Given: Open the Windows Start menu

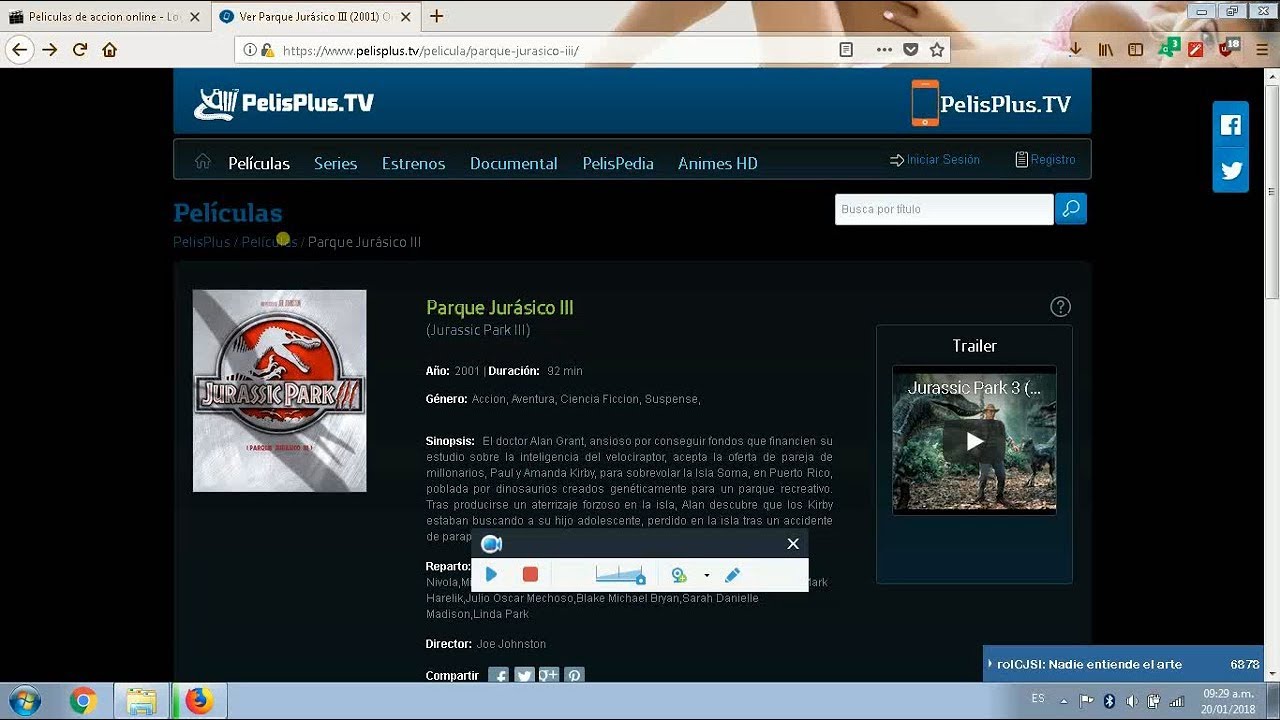Looking at the screenshot, I should coord(23,701).
